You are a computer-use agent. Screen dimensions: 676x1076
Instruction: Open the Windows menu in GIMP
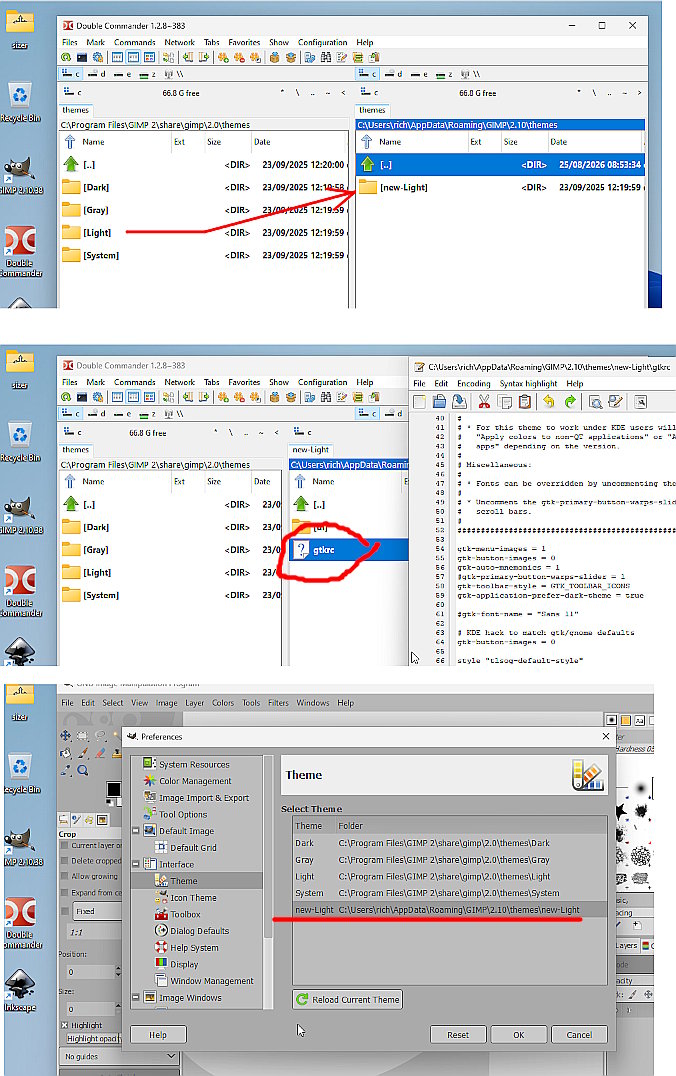click(312, 703)
